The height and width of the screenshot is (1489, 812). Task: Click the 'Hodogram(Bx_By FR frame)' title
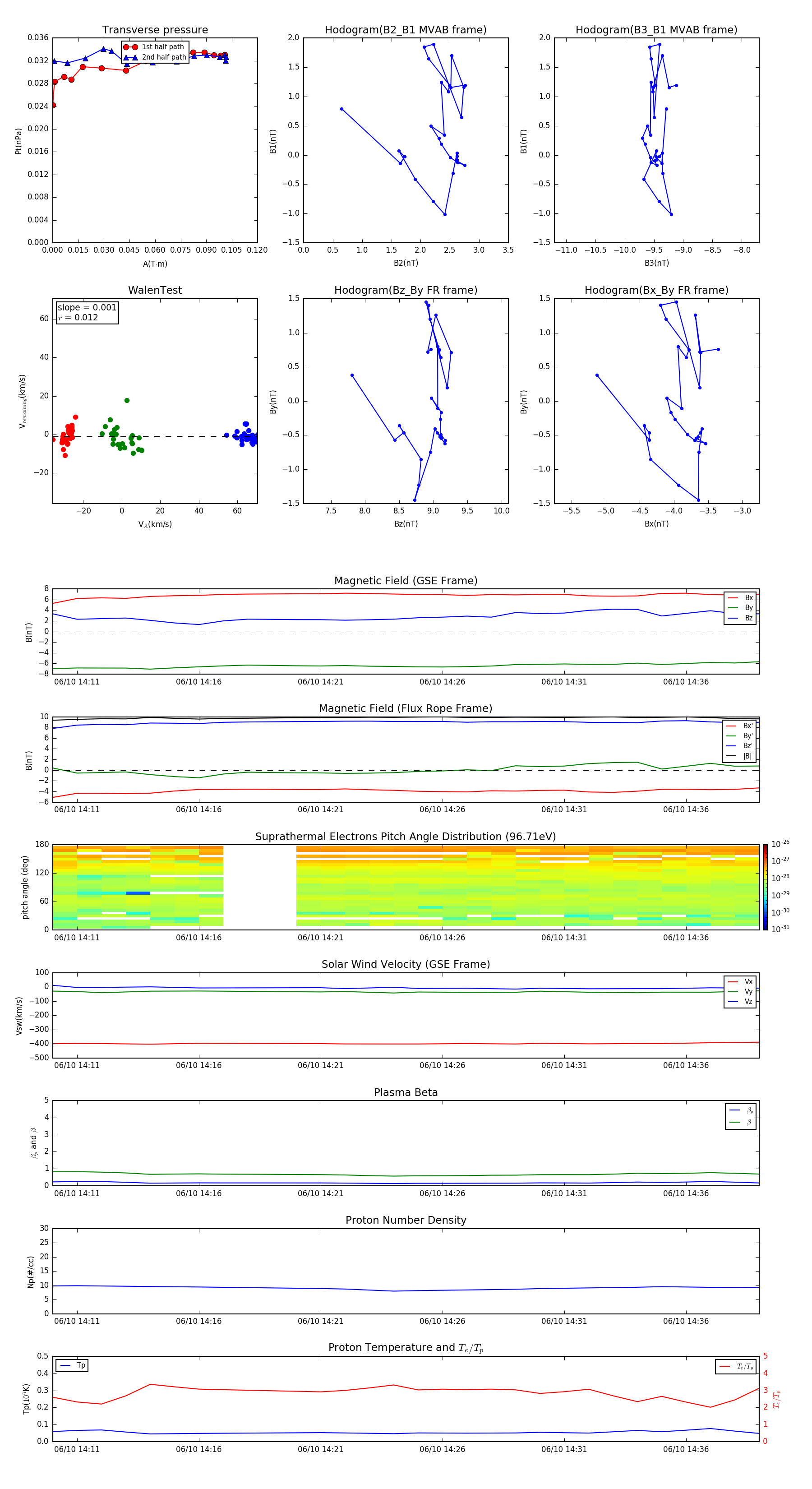[x=656, y=290]
